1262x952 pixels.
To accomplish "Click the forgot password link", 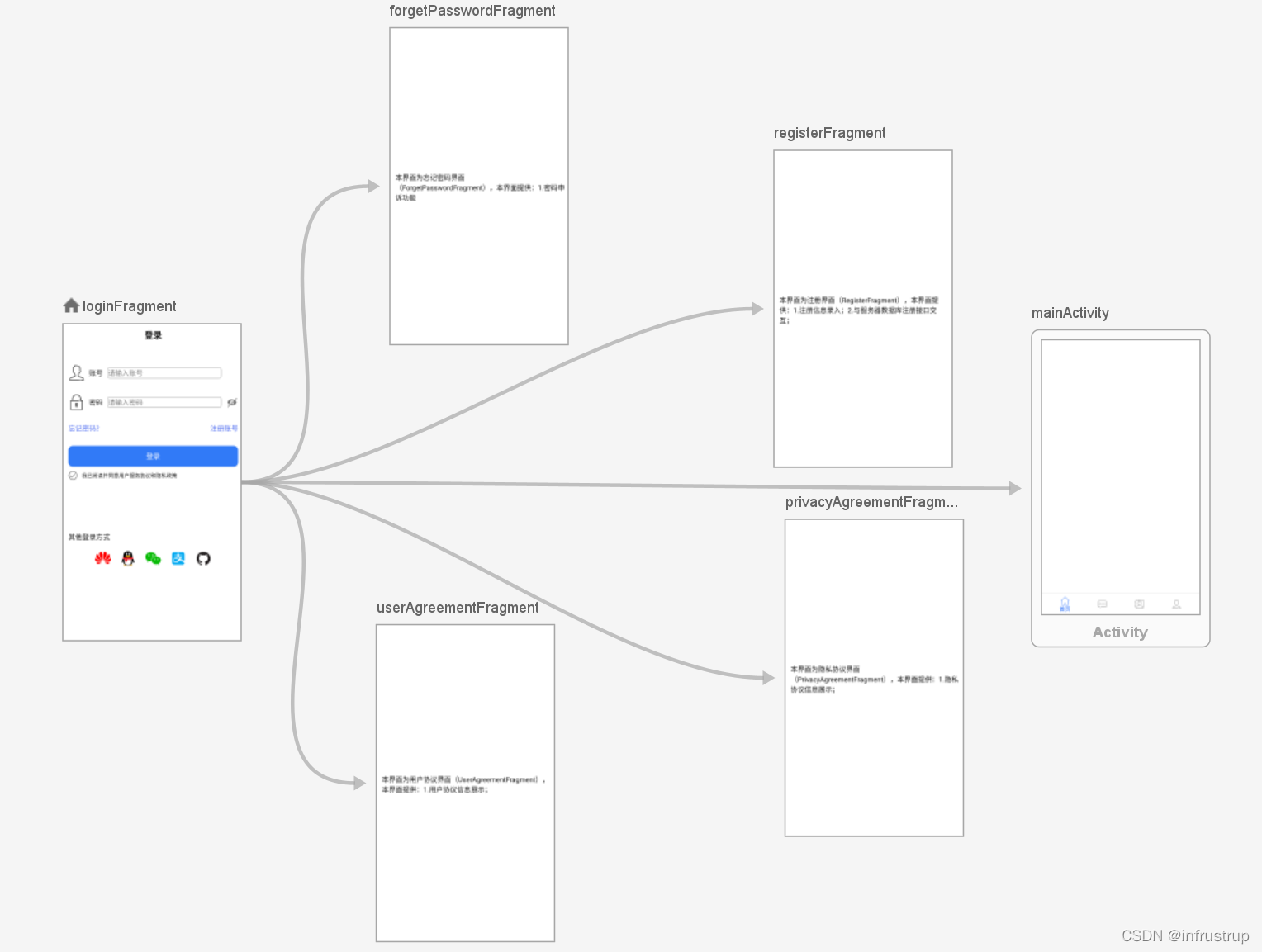I will pyautogui.click(x=83, y=429).
